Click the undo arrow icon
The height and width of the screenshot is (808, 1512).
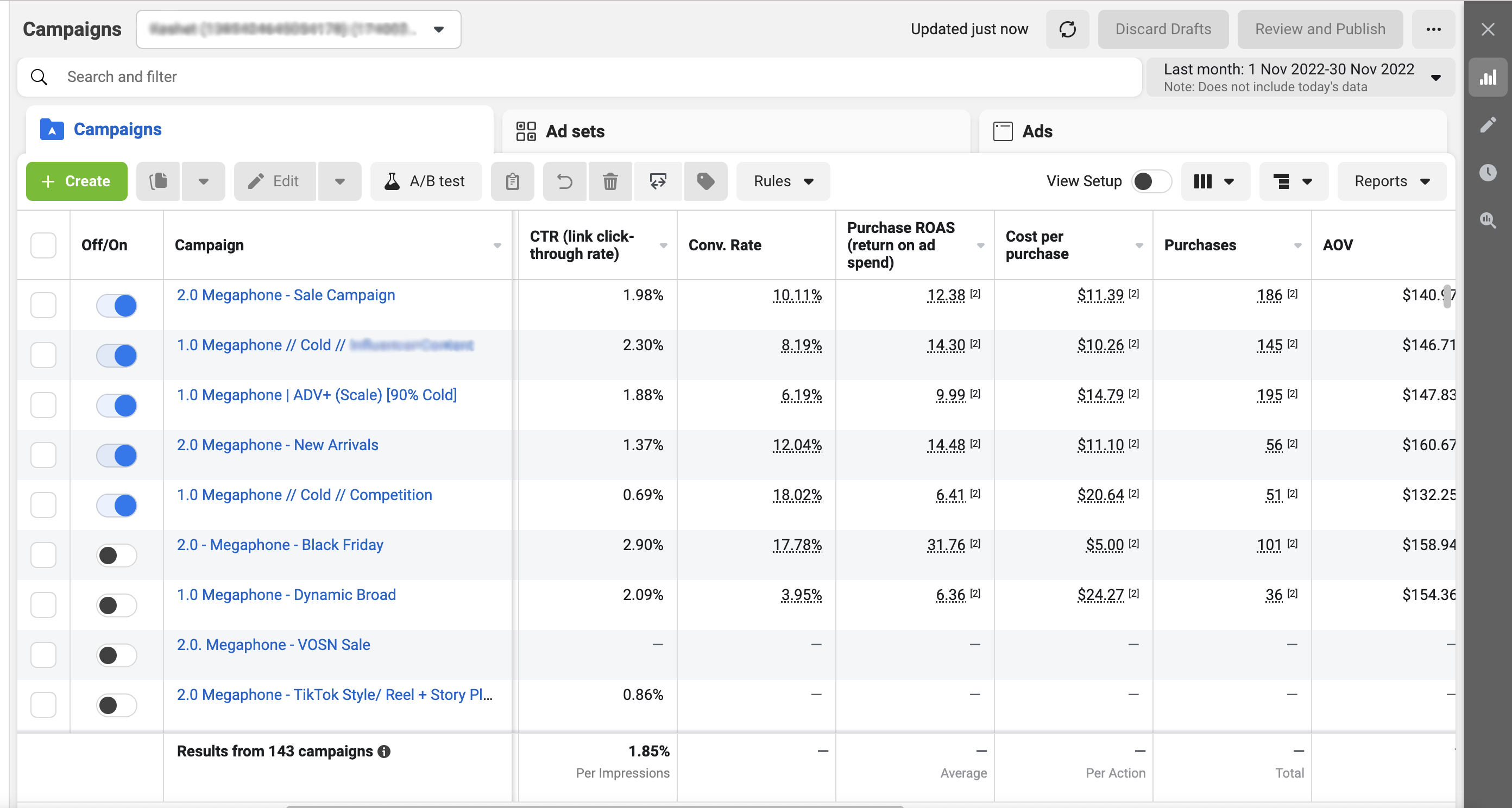pyautogui.click(x=564, y=181)
